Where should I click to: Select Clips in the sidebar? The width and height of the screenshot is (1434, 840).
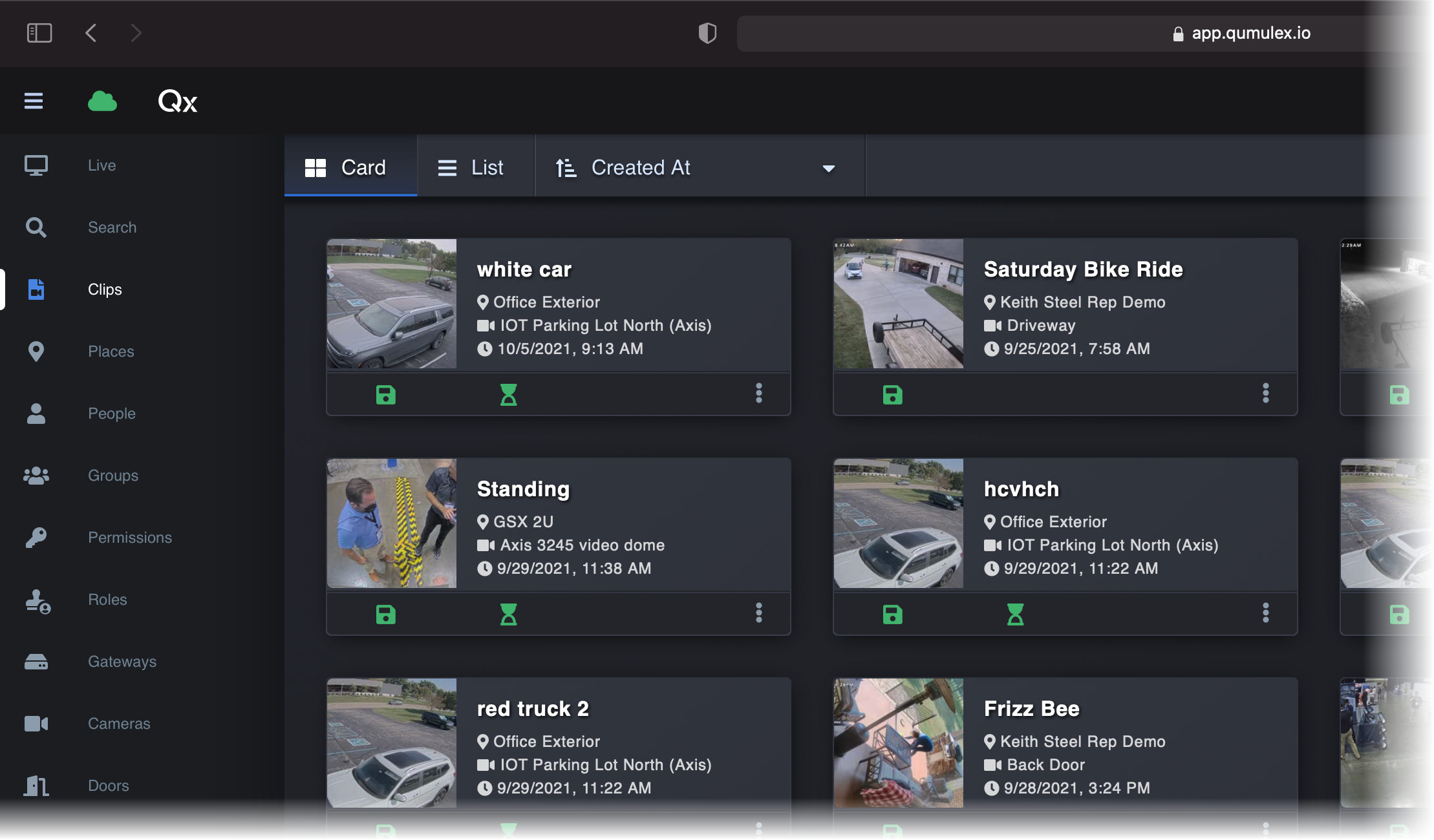pyautogui.click(x=105, y=289)
